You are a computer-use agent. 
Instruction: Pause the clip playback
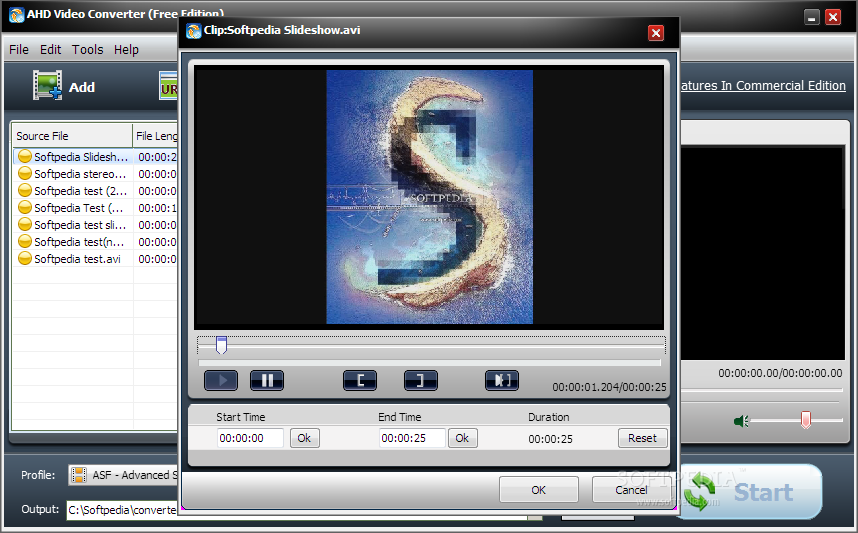pos(267,380)
